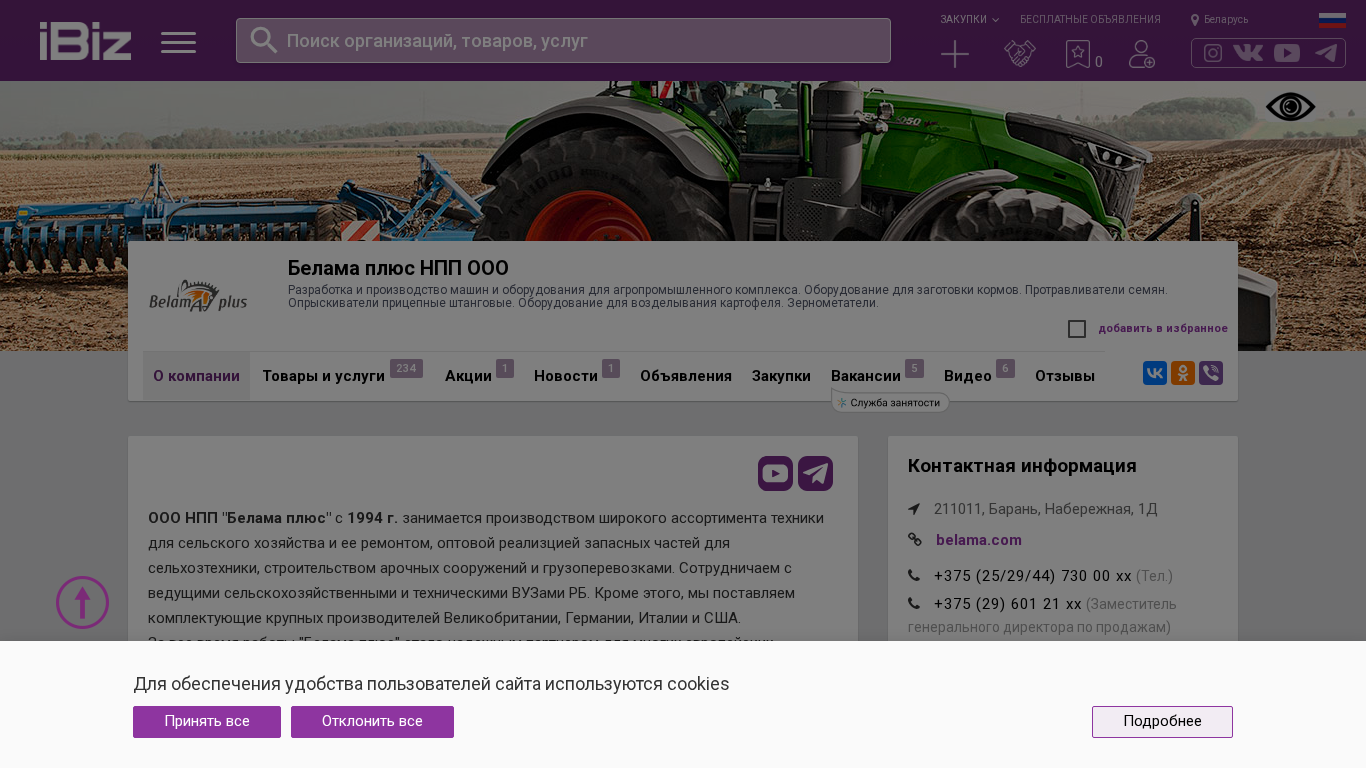Click the address 211011, Барань, Набережная, 1Д

point(1046,509)
